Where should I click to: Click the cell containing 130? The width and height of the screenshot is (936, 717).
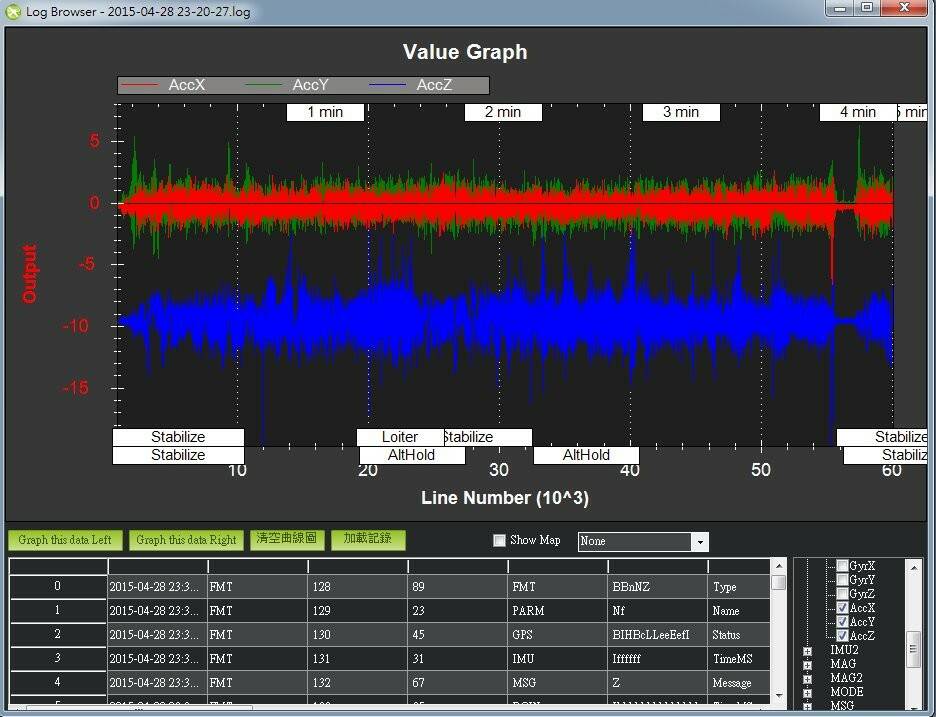point(358,635)
